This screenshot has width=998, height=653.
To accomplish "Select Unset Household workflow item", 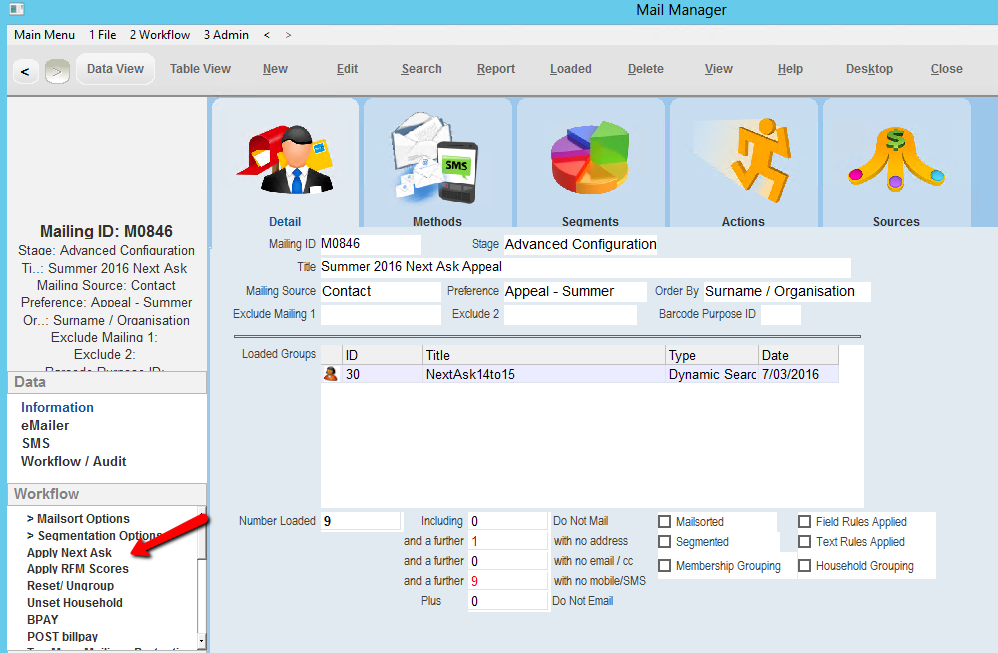I will pos(74,603).
